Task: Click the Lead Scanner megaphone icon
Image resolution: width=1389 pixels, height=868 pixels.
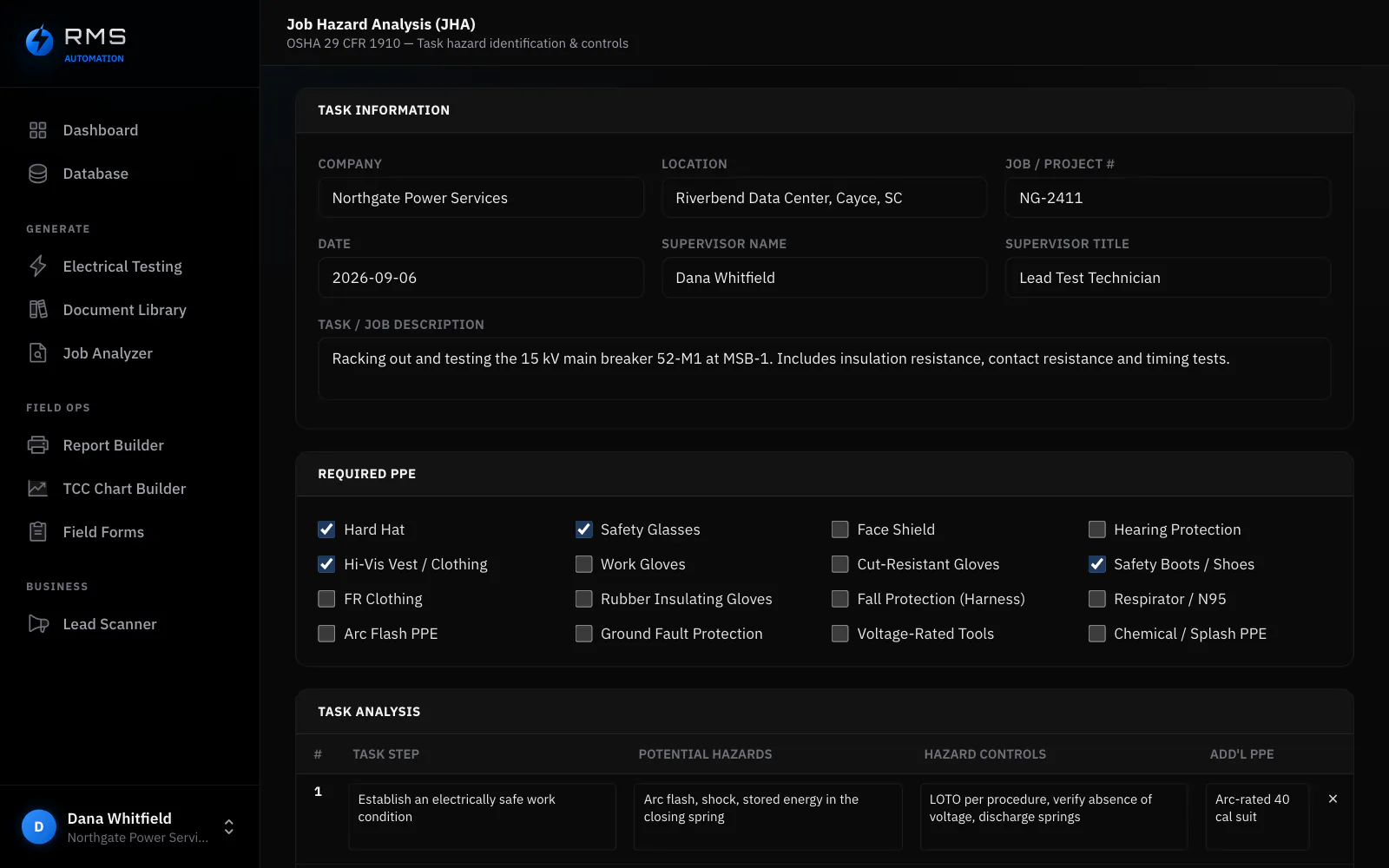Action: 37,624
